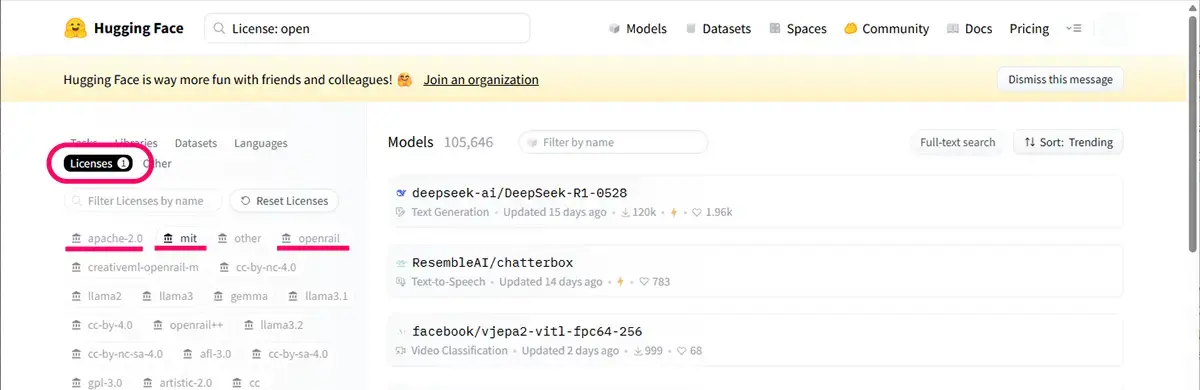1200x390 pixels.
Task: Open the Hugging Face home logo
Action: tap(123, 28)
